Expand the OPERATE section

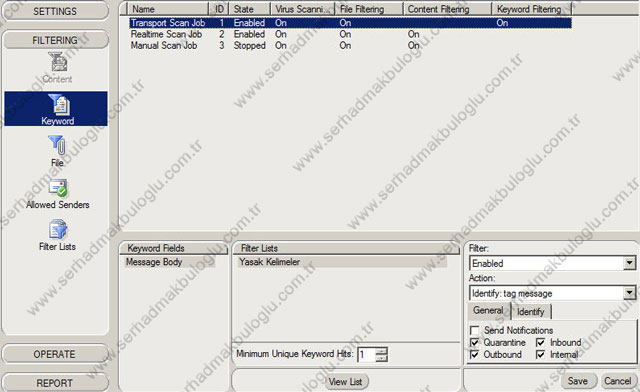(55, 354)
